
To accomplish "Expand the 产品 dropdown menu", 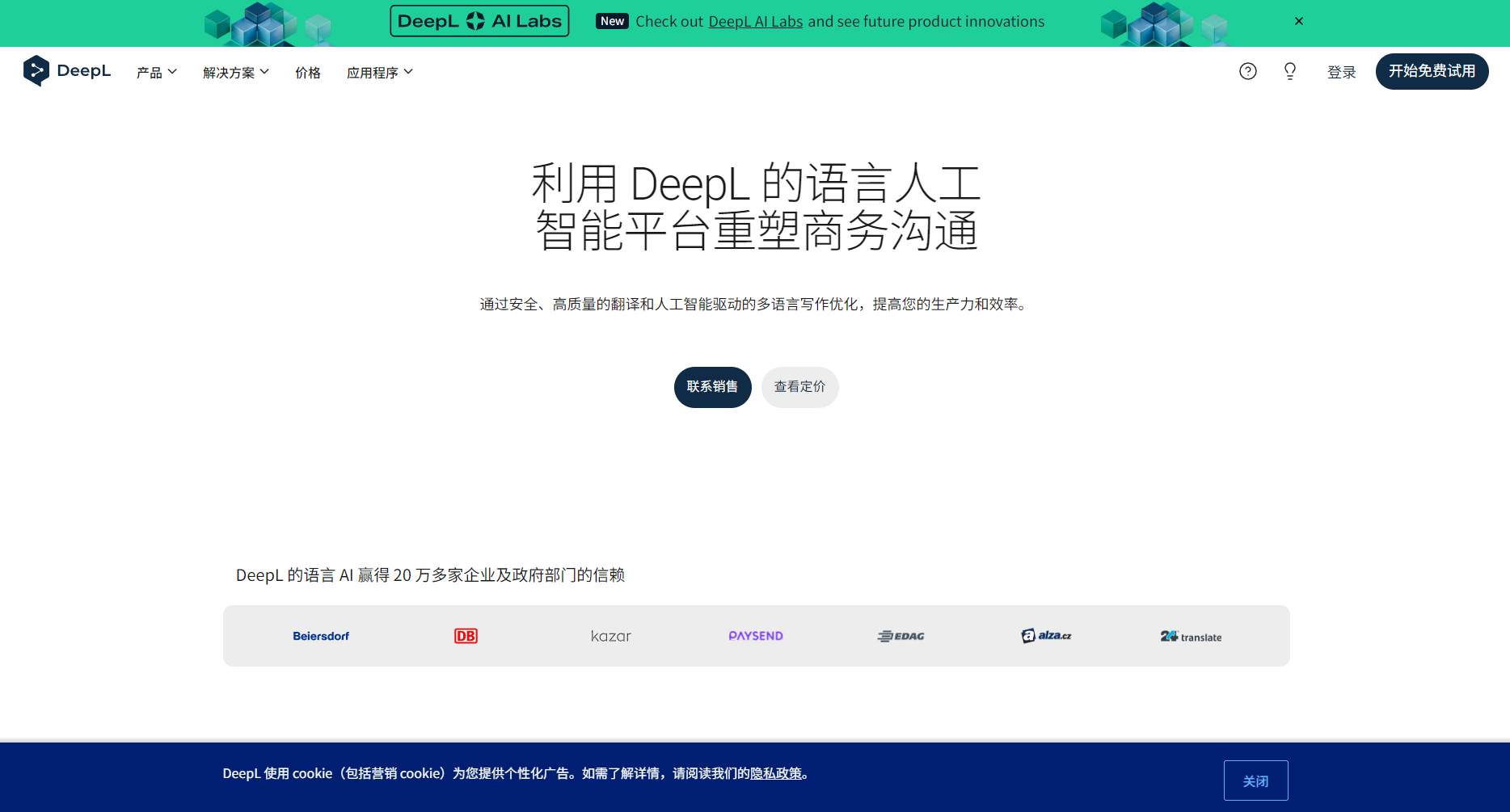I will click(157, 73).
